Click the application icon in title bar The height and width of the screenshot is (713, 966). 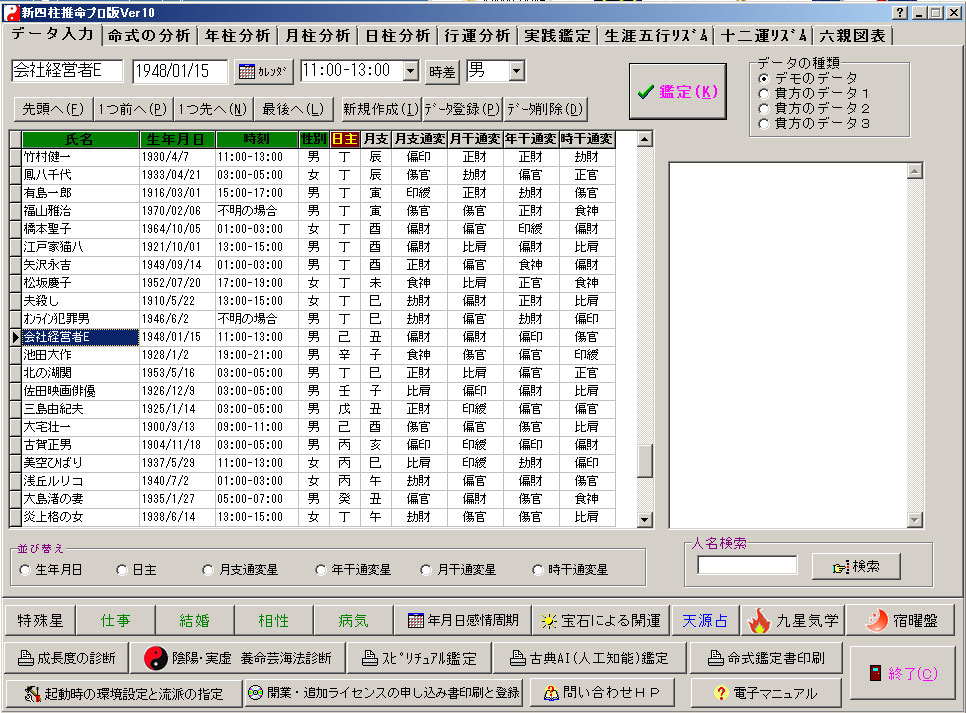point(11,12)
